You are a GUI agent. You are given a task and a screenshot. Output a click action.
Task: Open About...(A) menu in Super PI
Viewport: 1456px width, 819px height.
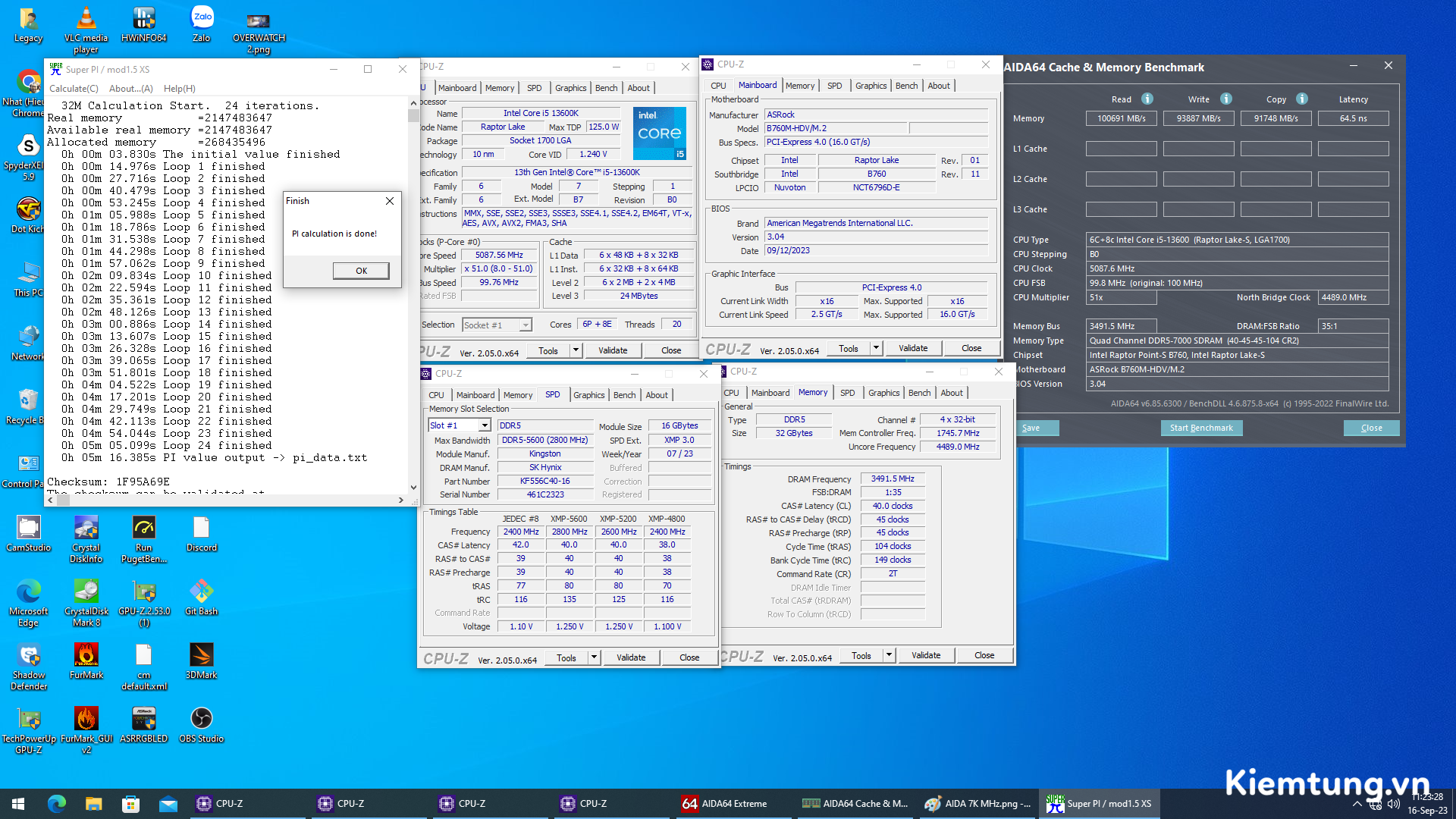[130, 89]
